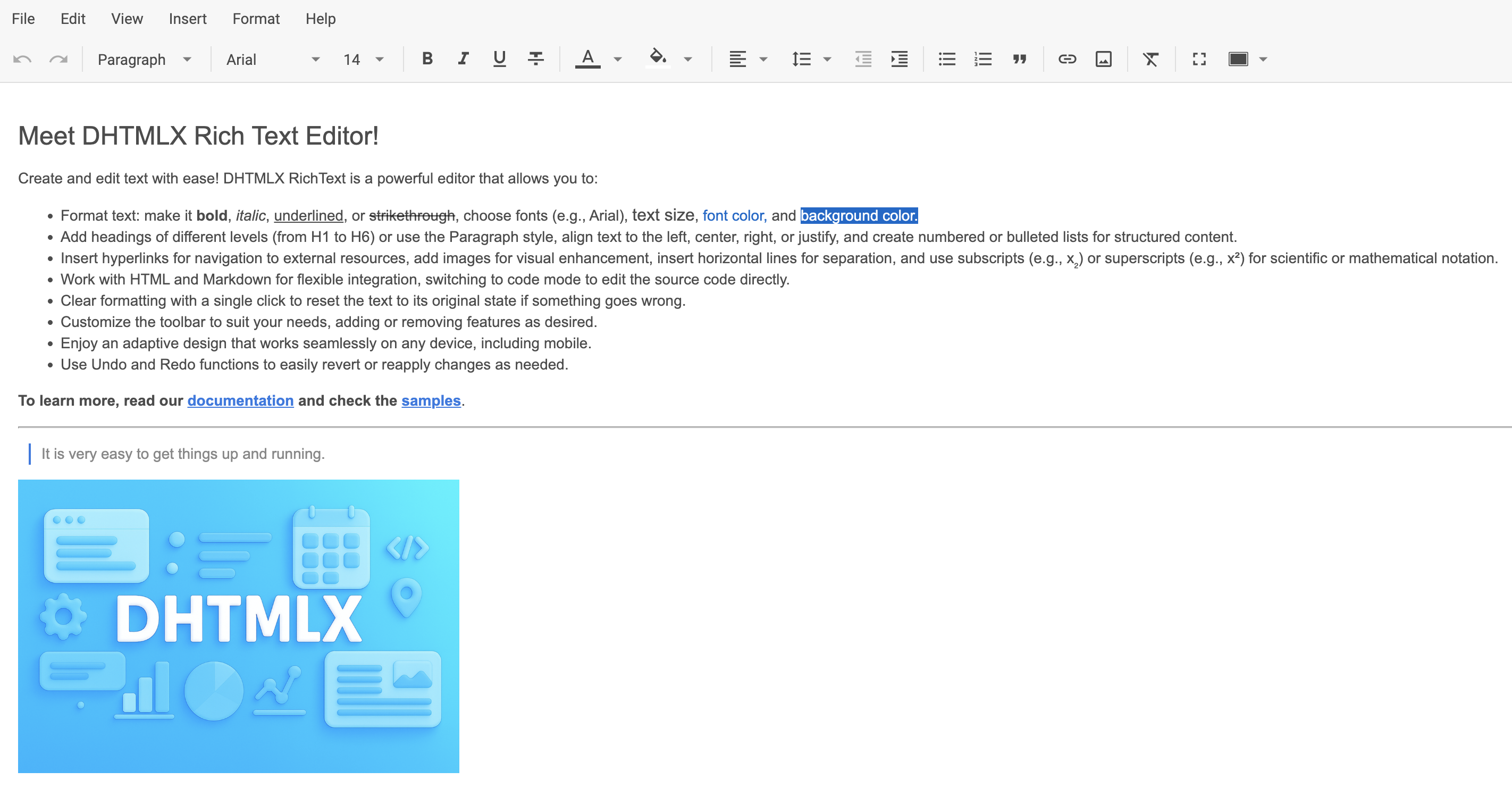
Task: Toggle the blockquote quotation icon
Action: pyautogui.click(x=1020, y=60)
